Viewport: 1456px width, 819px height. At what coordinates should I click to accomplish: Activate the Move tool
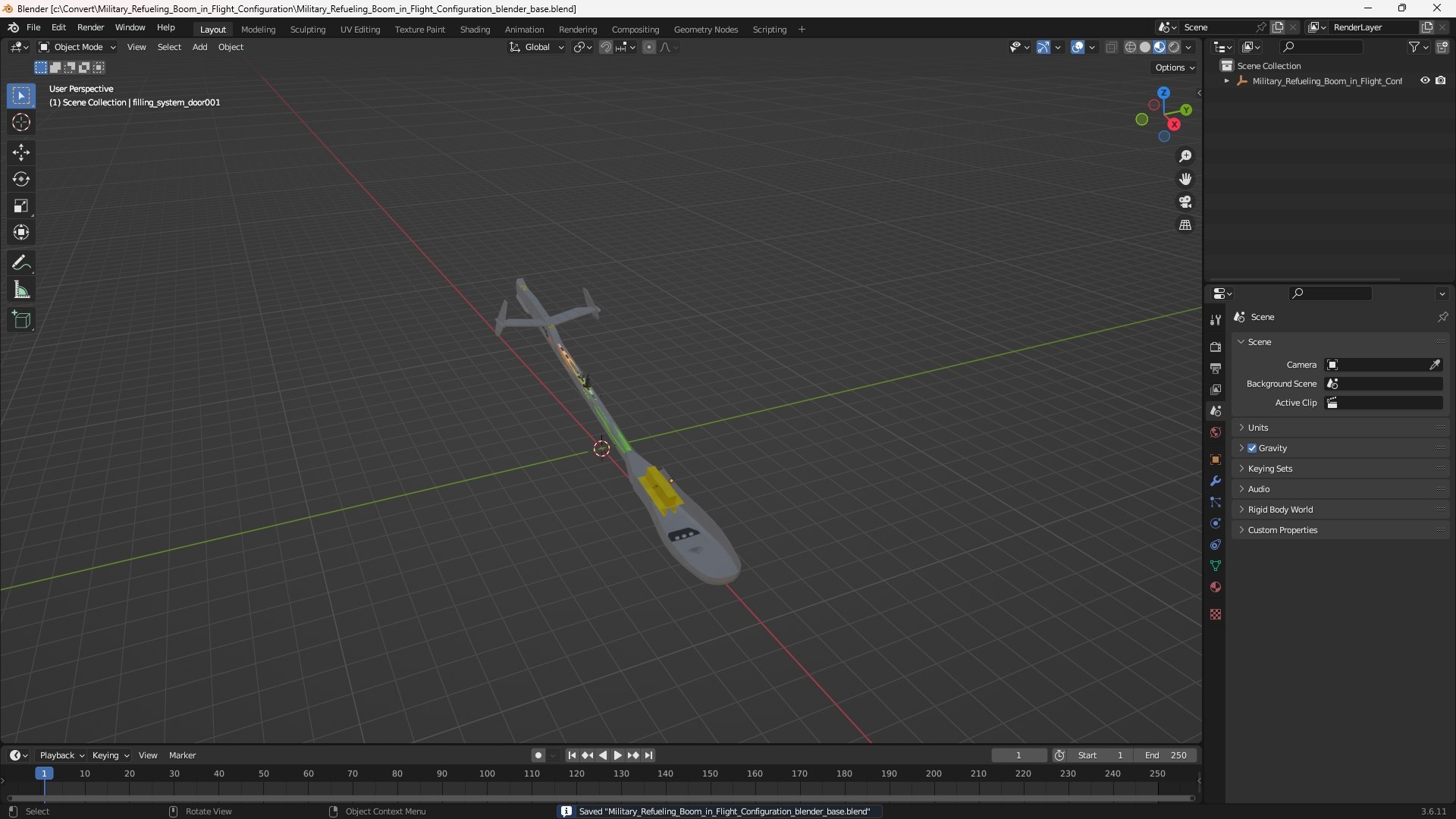pyautogui.click(x=21, y=152)
